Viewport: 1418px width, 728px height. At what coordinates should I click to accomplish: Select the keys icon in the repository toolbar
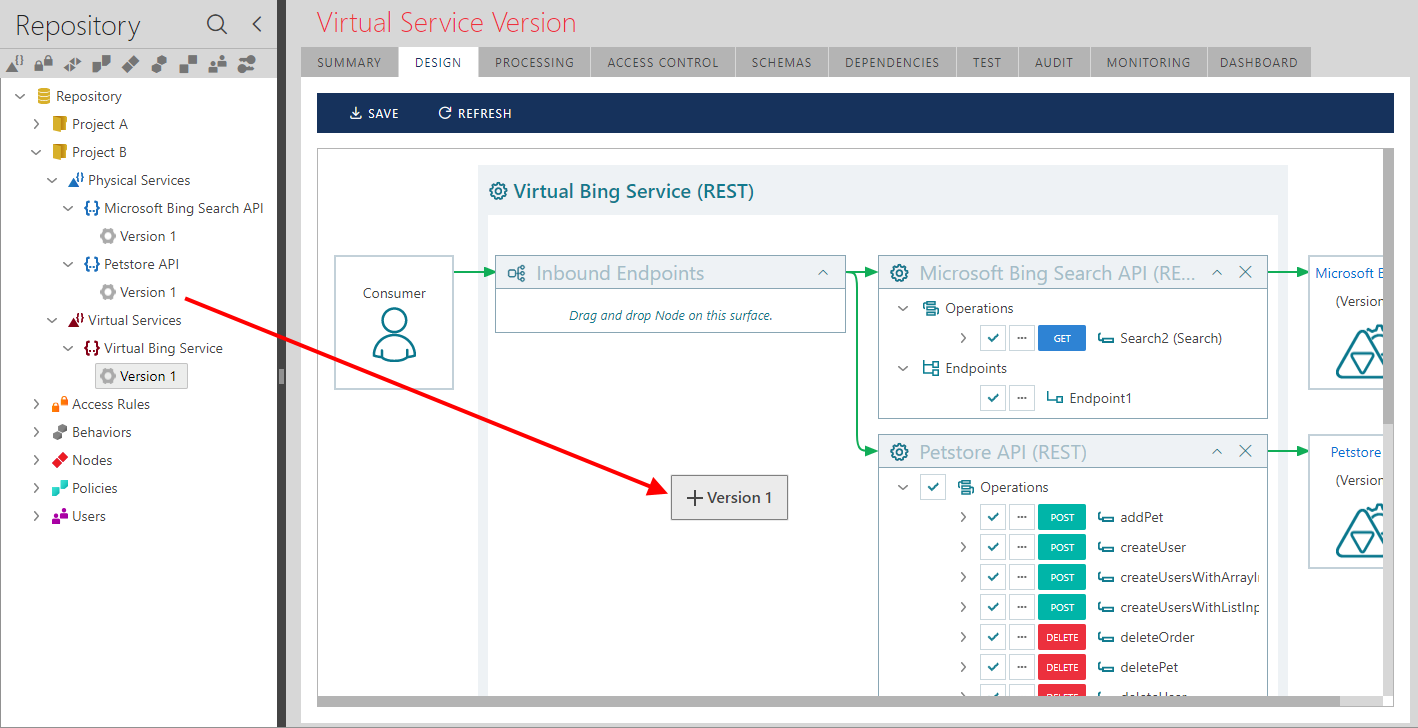246,64
